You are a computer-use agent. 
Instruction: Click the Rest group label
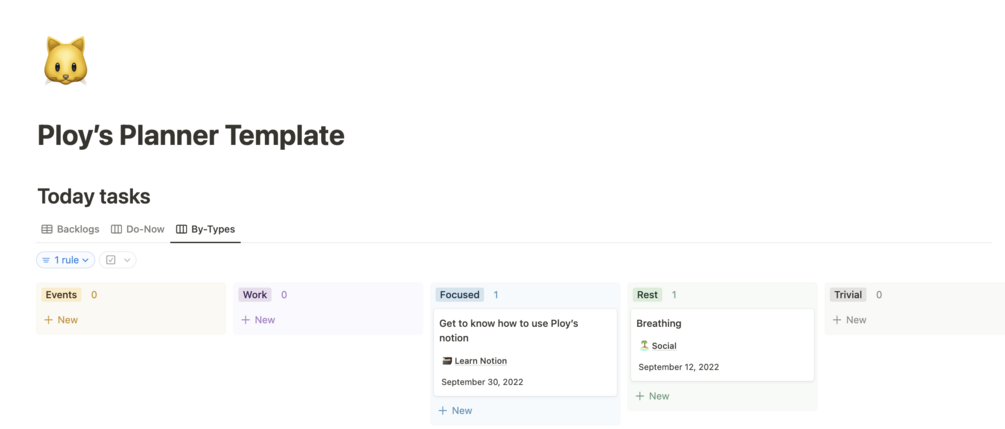pos(647,295)
